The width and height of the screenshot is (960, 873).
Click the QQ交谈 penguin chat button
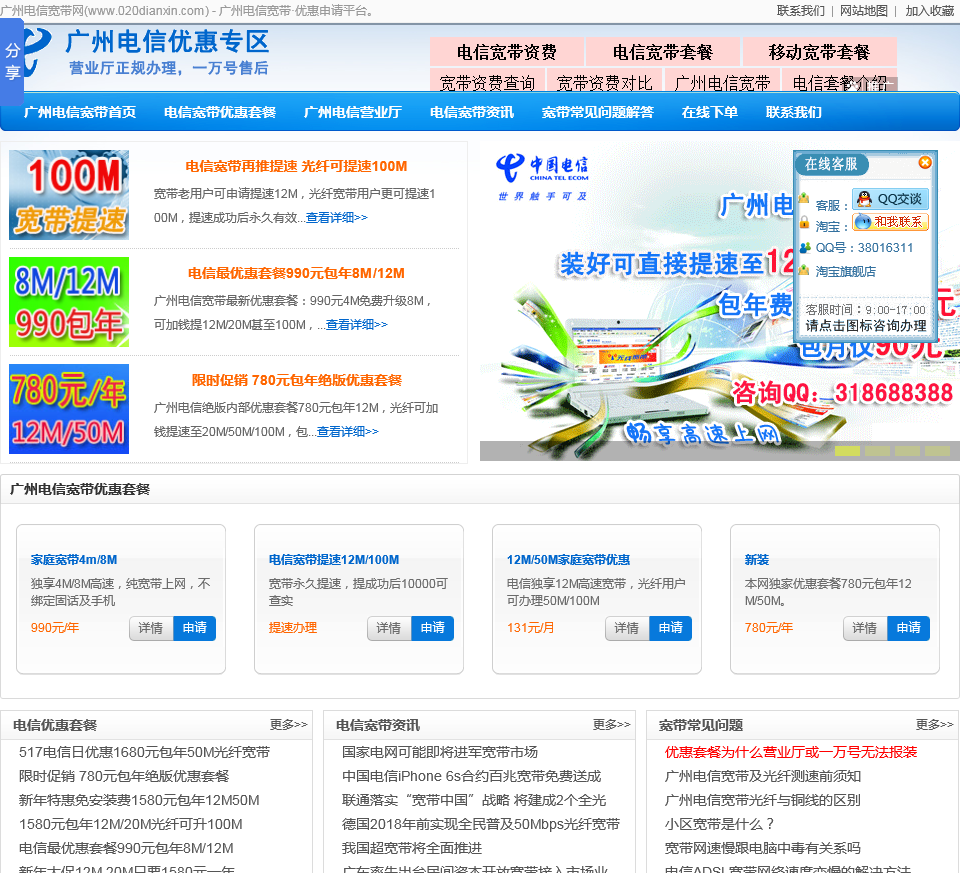pos(891,199)
